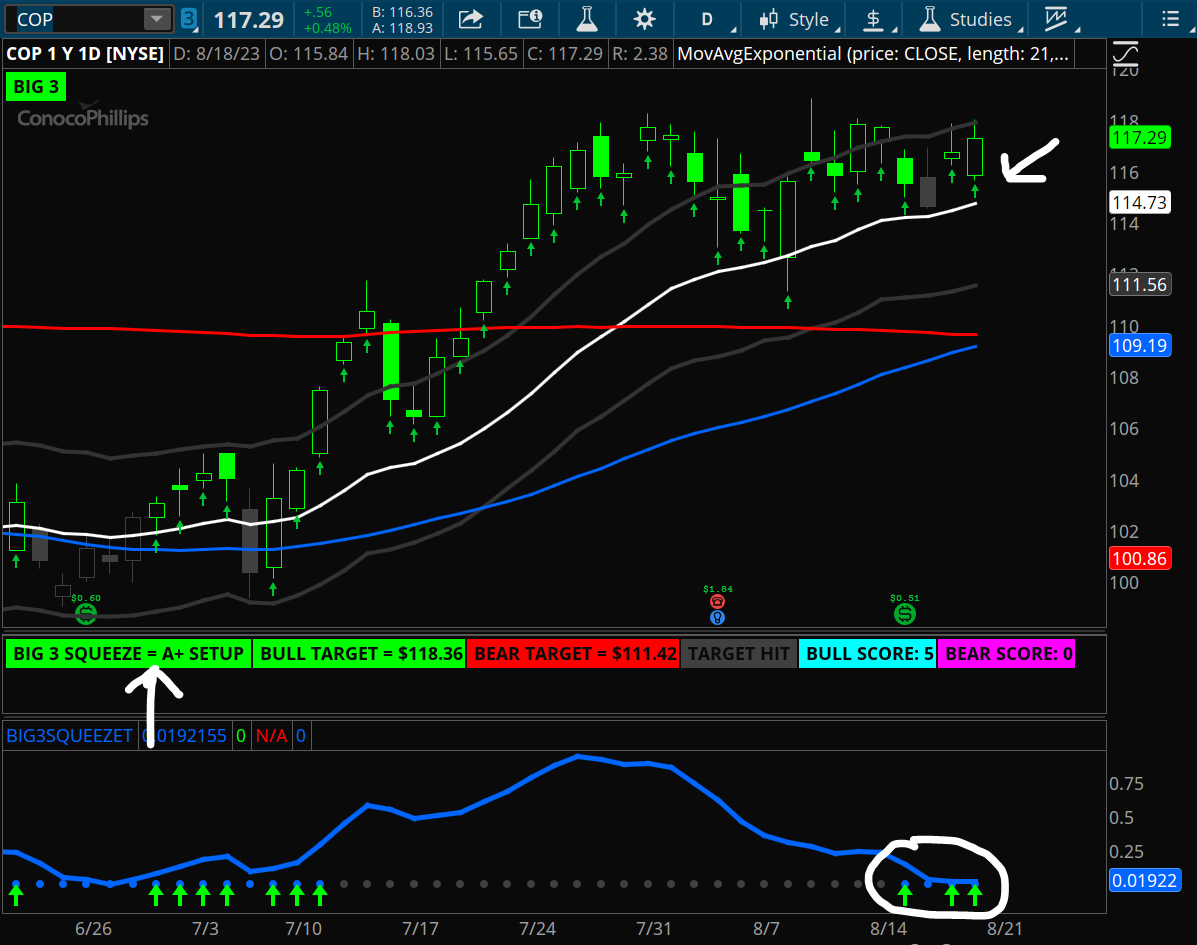1197x945 pixels.
Task: Click the BIG3SQUEEZET study title link
Action: click(69, 735)
